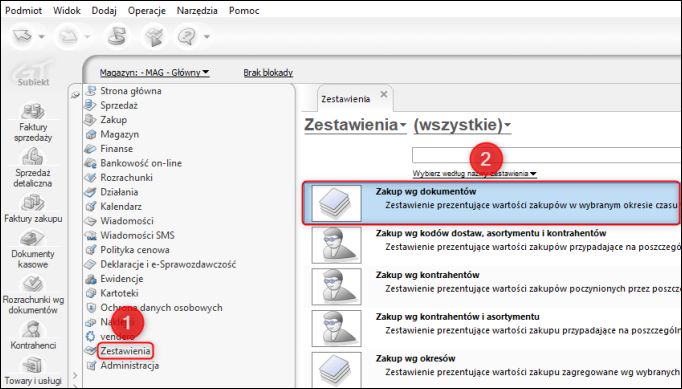The height and width of the screenshot is (389, 682).
Task: Select Zakup module
Action: (x=113, y=120)
